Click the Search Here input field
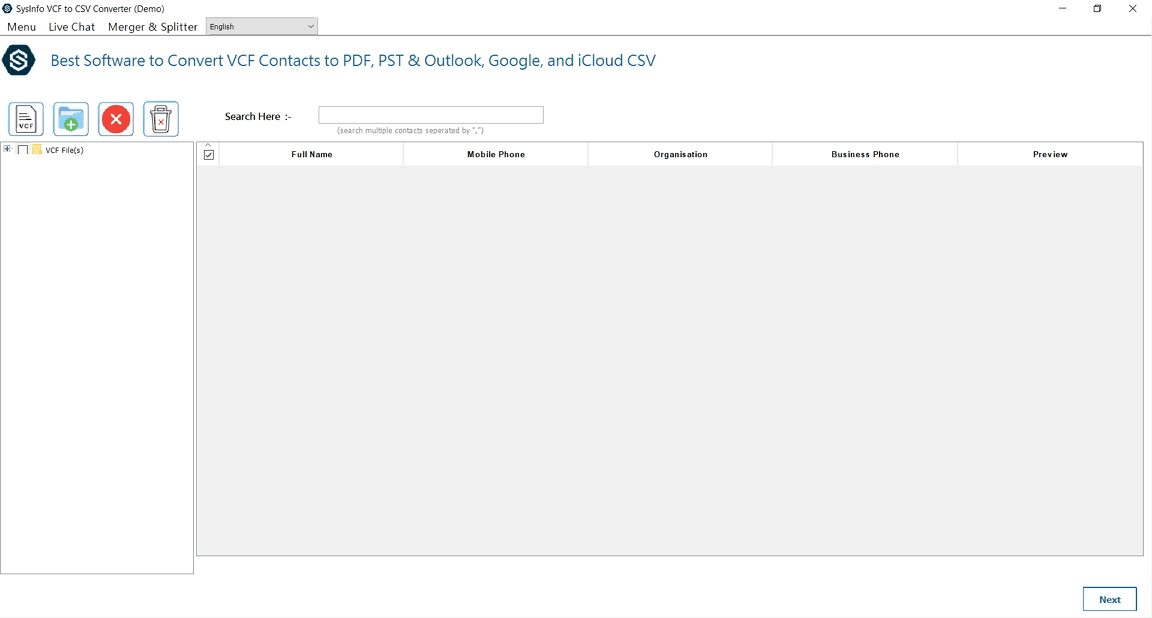This screenshot has height=618, width=1152. (431, 115)
